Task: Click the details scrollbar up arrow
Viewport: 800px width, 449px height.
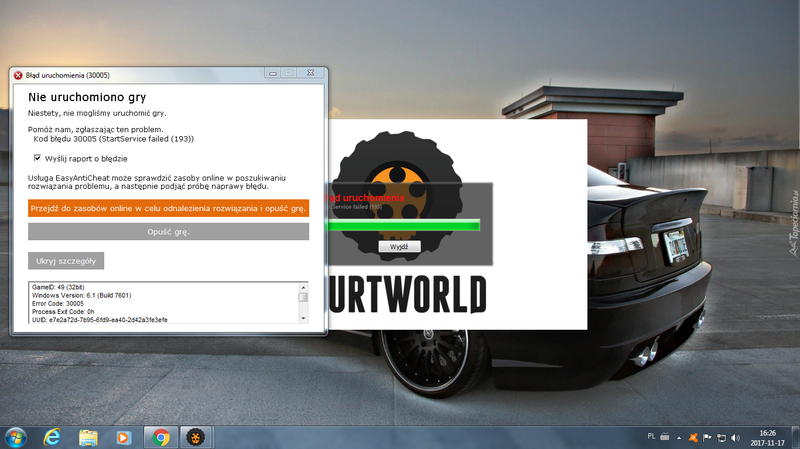Action: pos(303,288)
